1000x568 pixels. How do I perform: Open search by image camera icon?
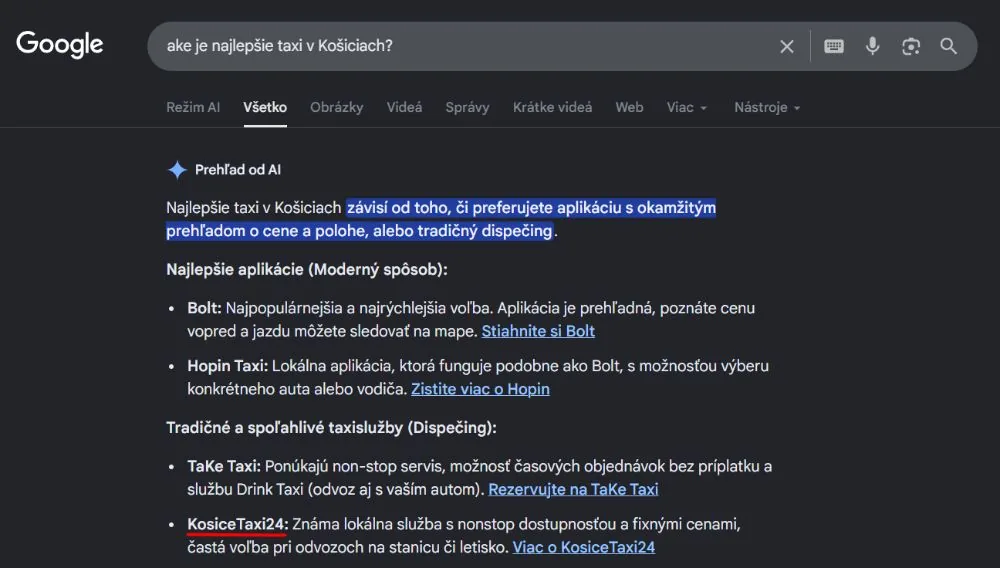tap(911, 47)
